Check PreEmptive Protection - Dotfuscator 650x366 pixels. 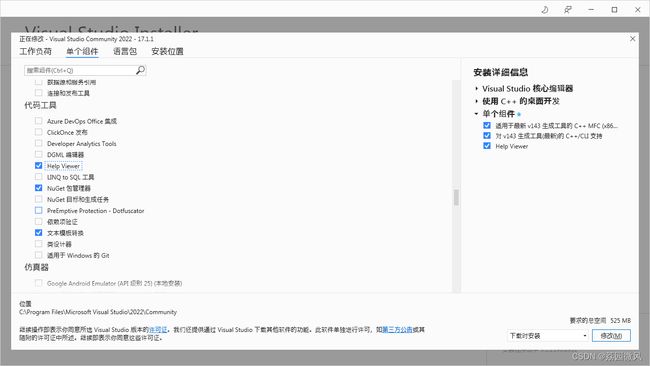[39, 210]
